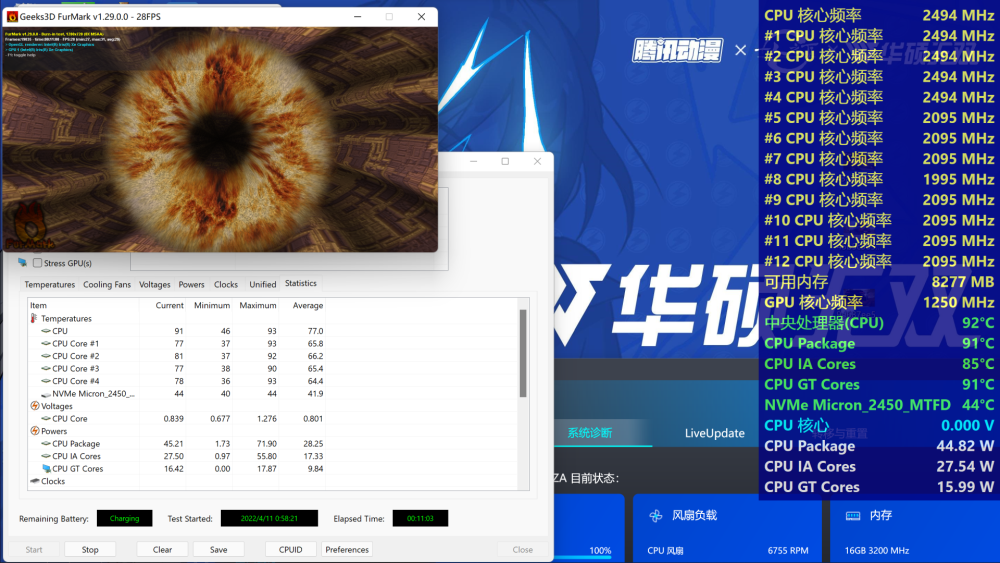Open Preferences dialog
The height and width of the screenshot is (563, 1000).
tap(347, 550)
